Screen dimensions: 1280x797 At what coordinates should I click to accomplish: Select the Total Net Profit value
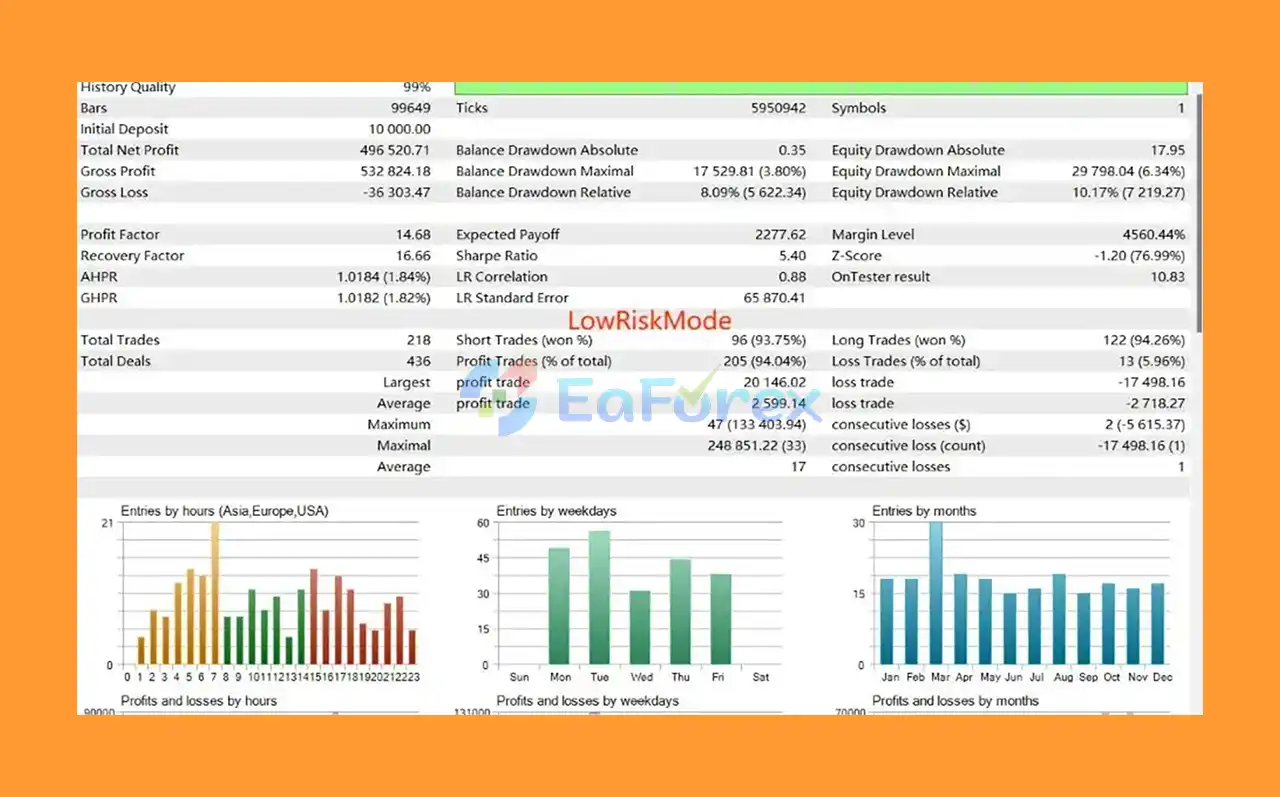click(396, 150)
